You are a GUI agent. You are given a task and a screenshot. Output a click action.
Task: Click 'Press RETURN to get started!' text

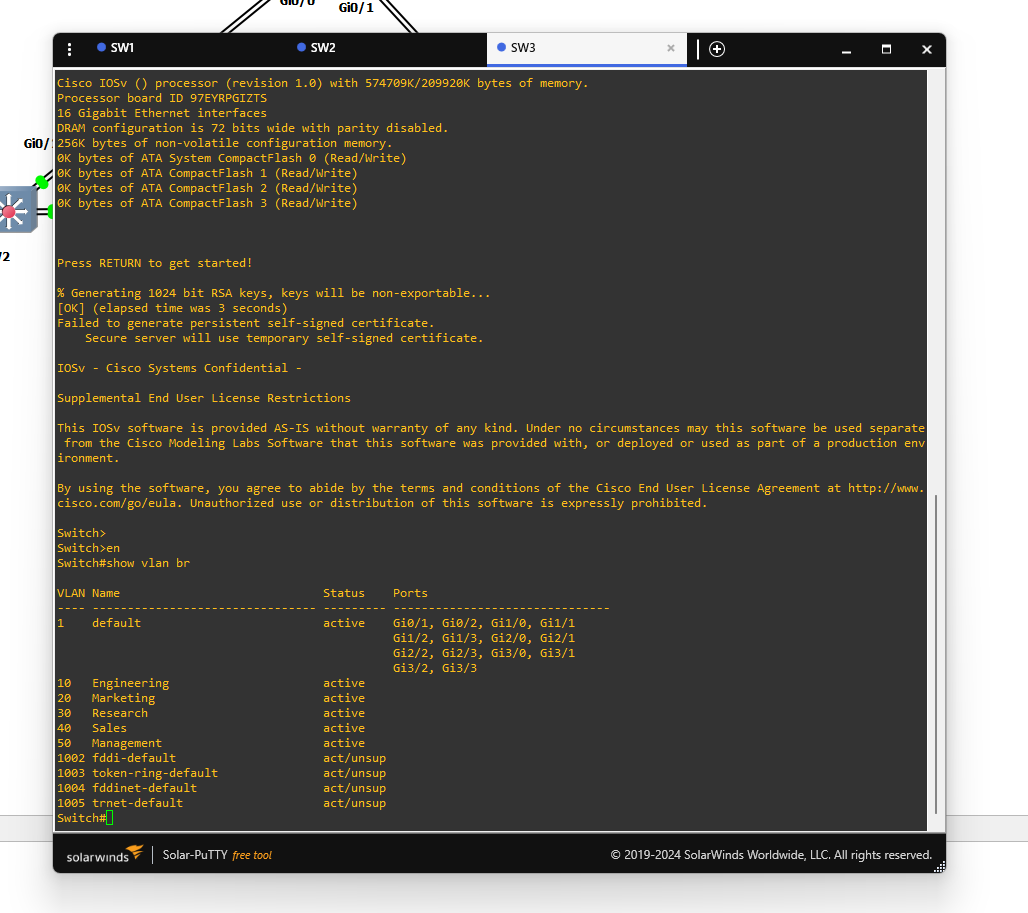pyautogui.click(x=155, y=263)
